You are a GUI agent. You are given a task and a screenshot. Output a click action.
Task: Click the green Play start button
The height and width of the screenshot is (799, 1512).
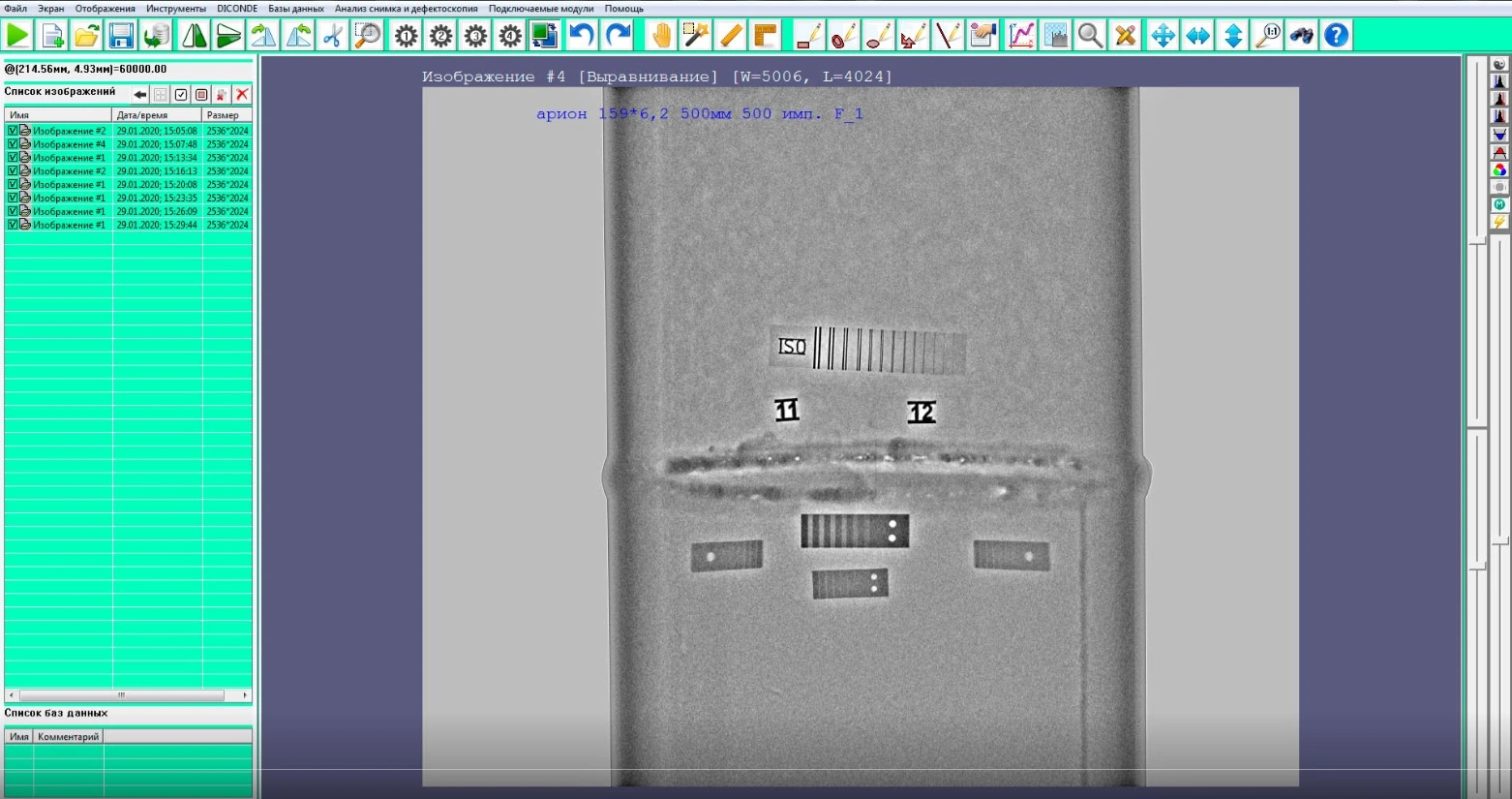[x=17, y=36]
